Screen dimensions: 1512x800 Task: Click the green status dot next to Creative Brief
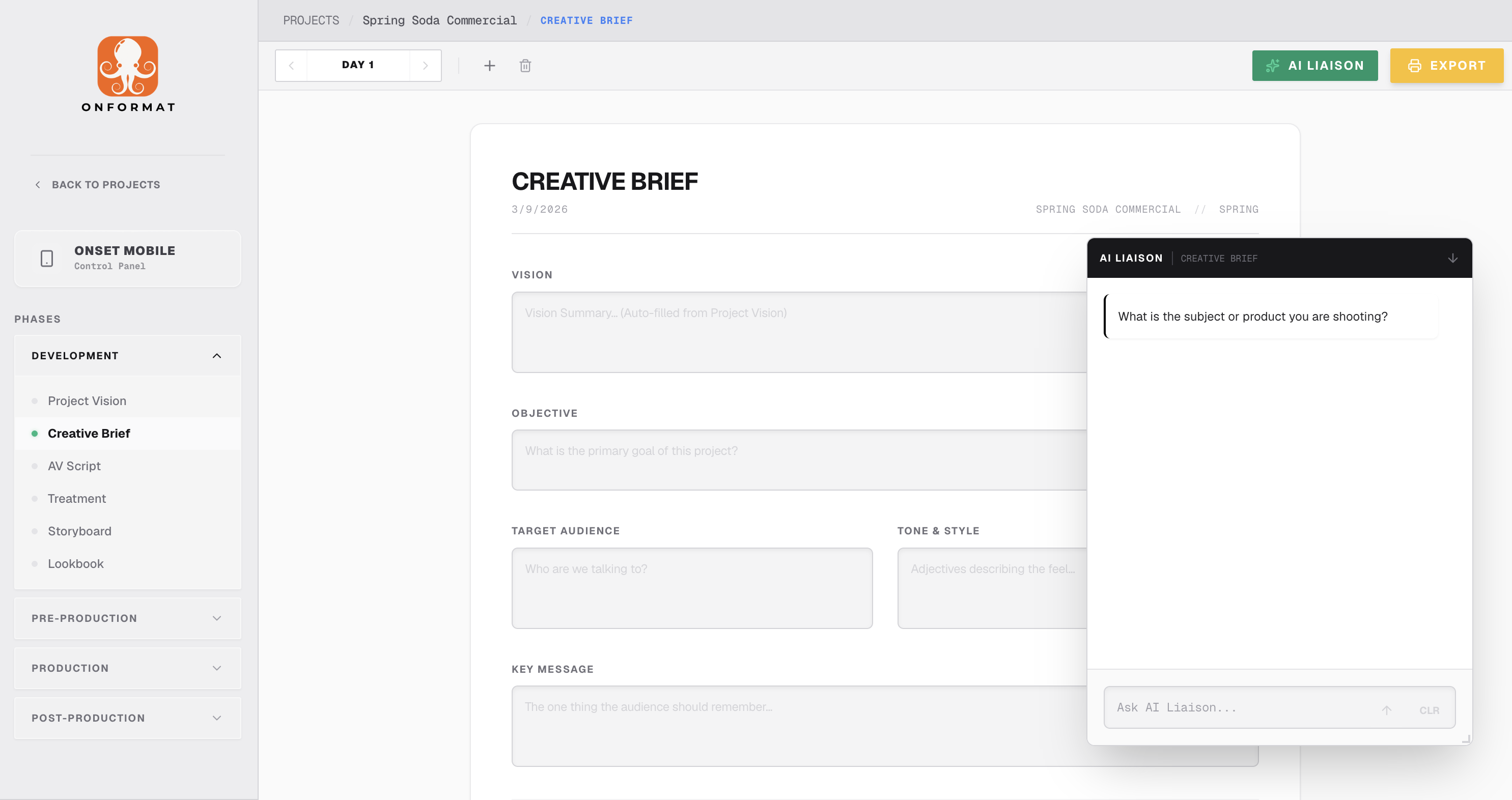(x=36, y=433)
